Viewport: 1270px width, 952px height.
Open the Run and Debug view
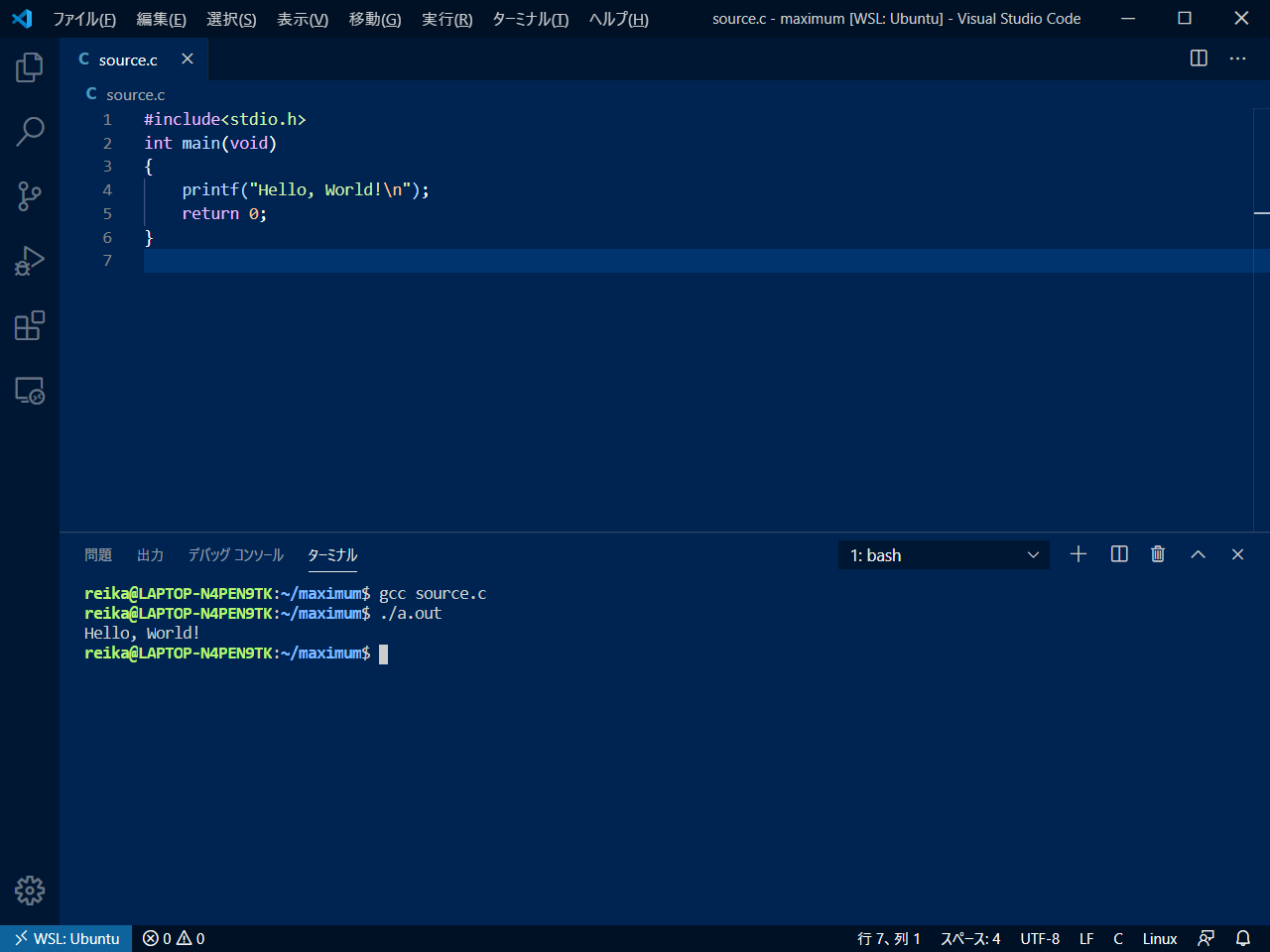tap(30, 261)
